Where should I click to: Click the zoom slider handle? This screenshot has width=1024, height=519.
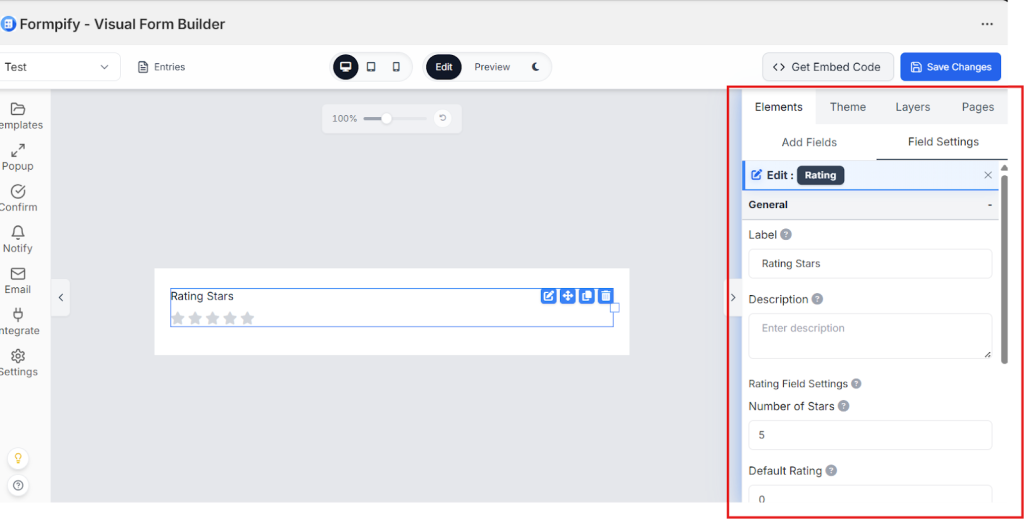point(386,118)
